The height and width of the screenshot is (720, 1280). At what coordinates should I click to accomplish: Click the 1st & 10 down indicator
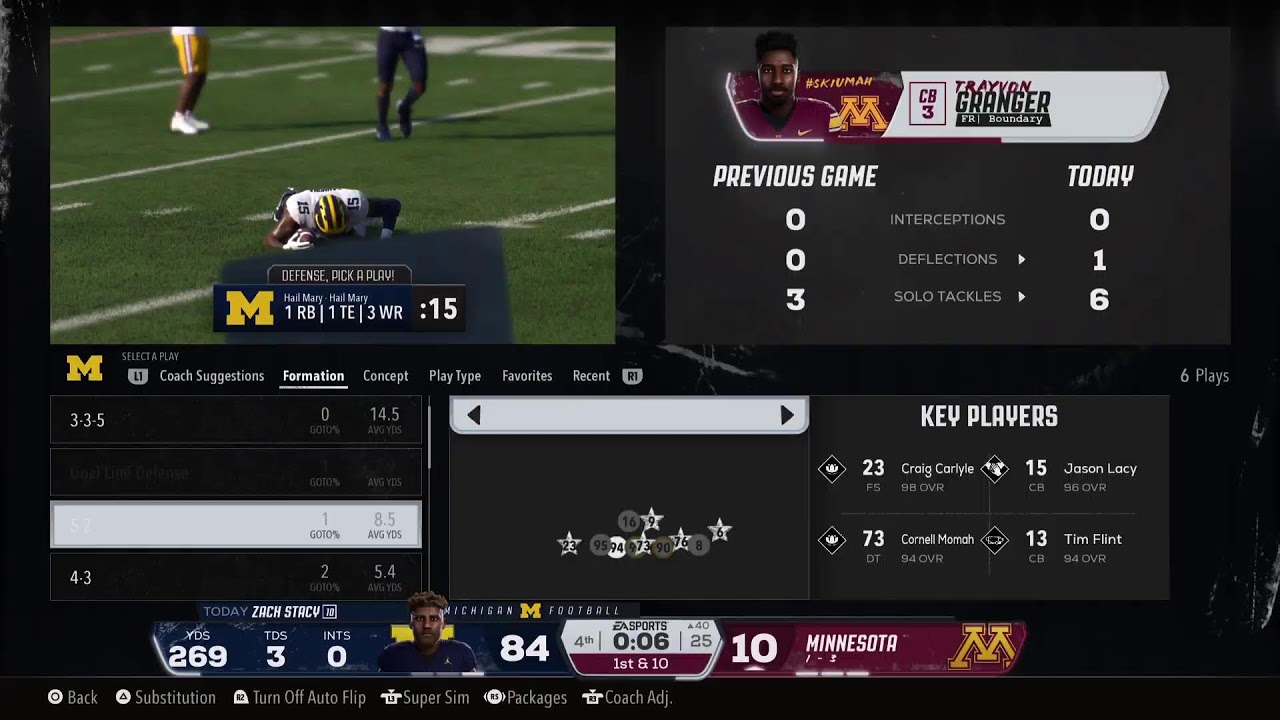(640, 664)
